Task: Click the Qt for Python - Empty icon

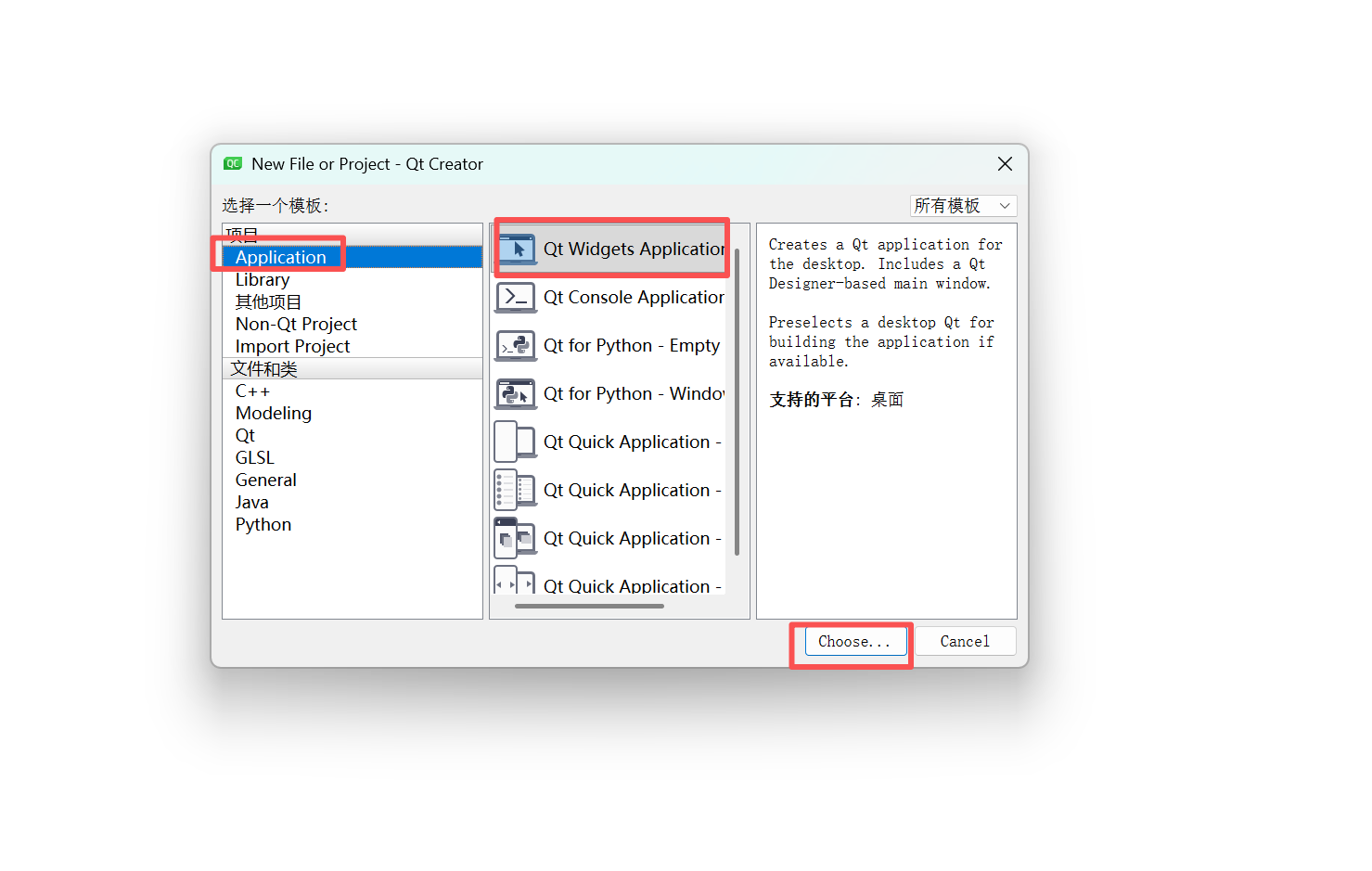Action: [516, 345]
